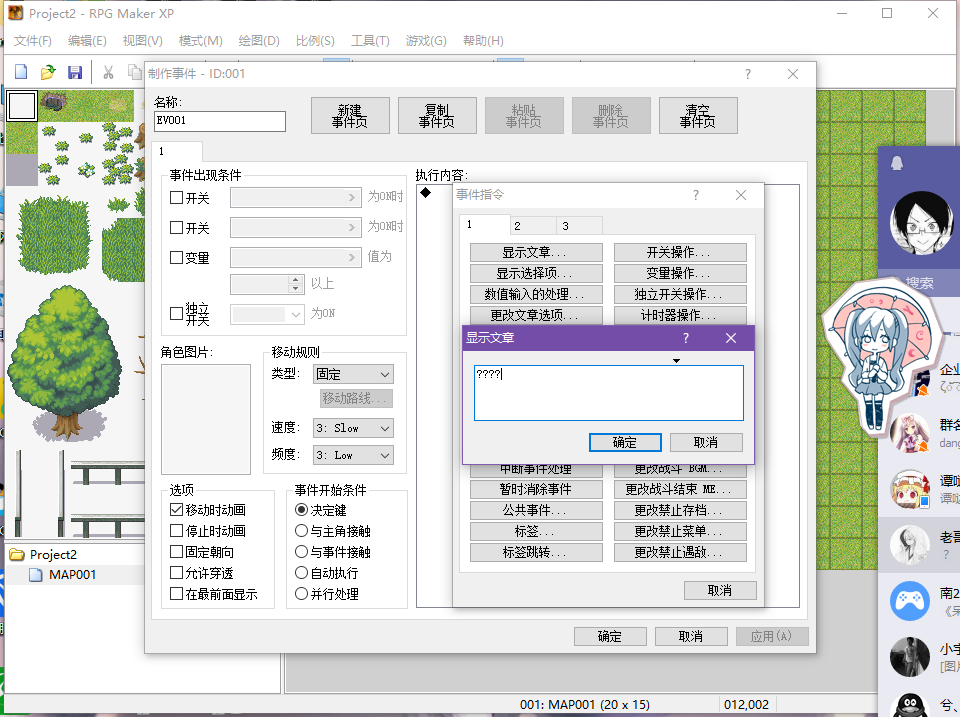Click help question mark in 事件指令 dialog

696,195
